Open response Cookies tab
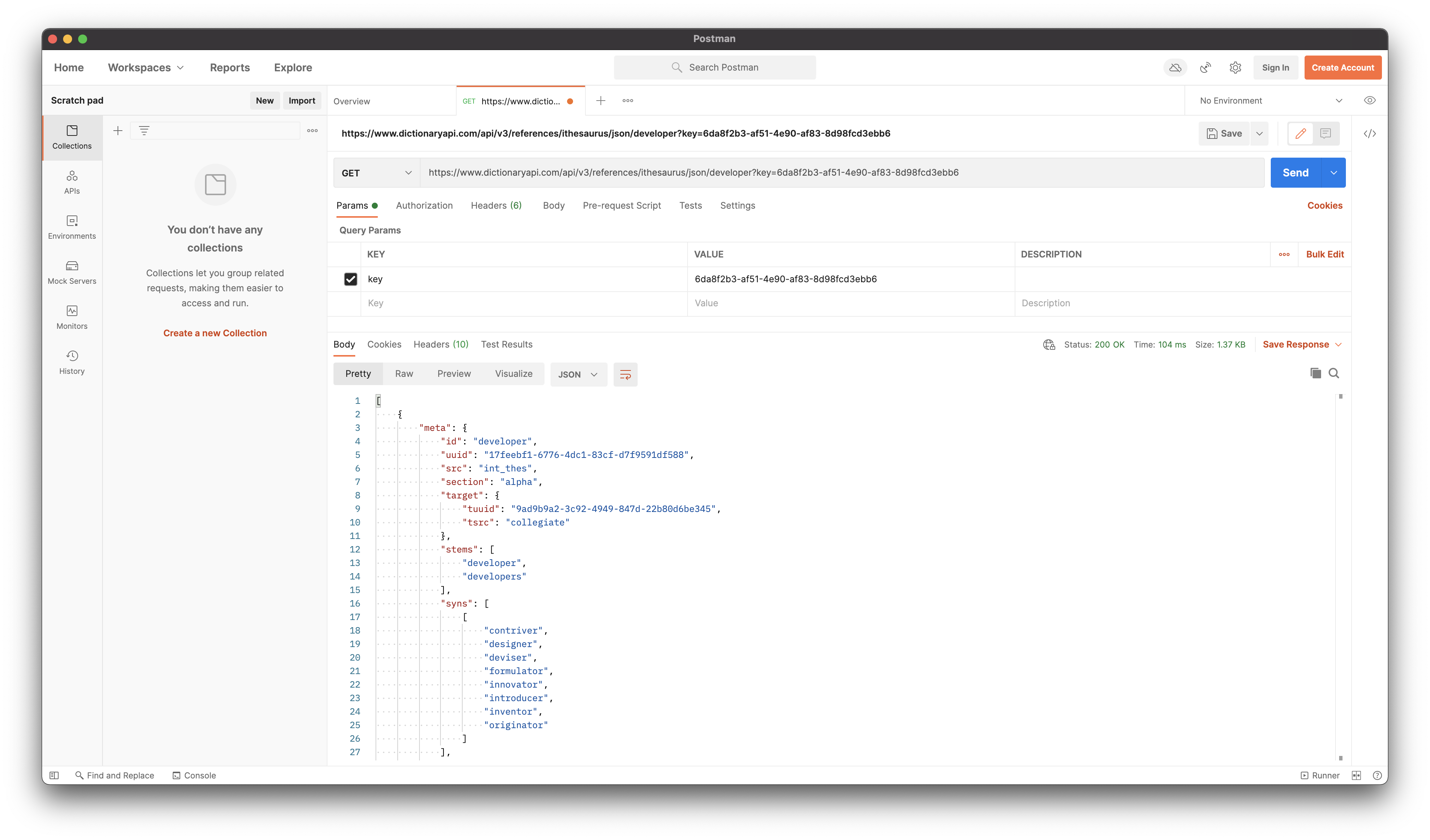 click(x=384, y=344)
